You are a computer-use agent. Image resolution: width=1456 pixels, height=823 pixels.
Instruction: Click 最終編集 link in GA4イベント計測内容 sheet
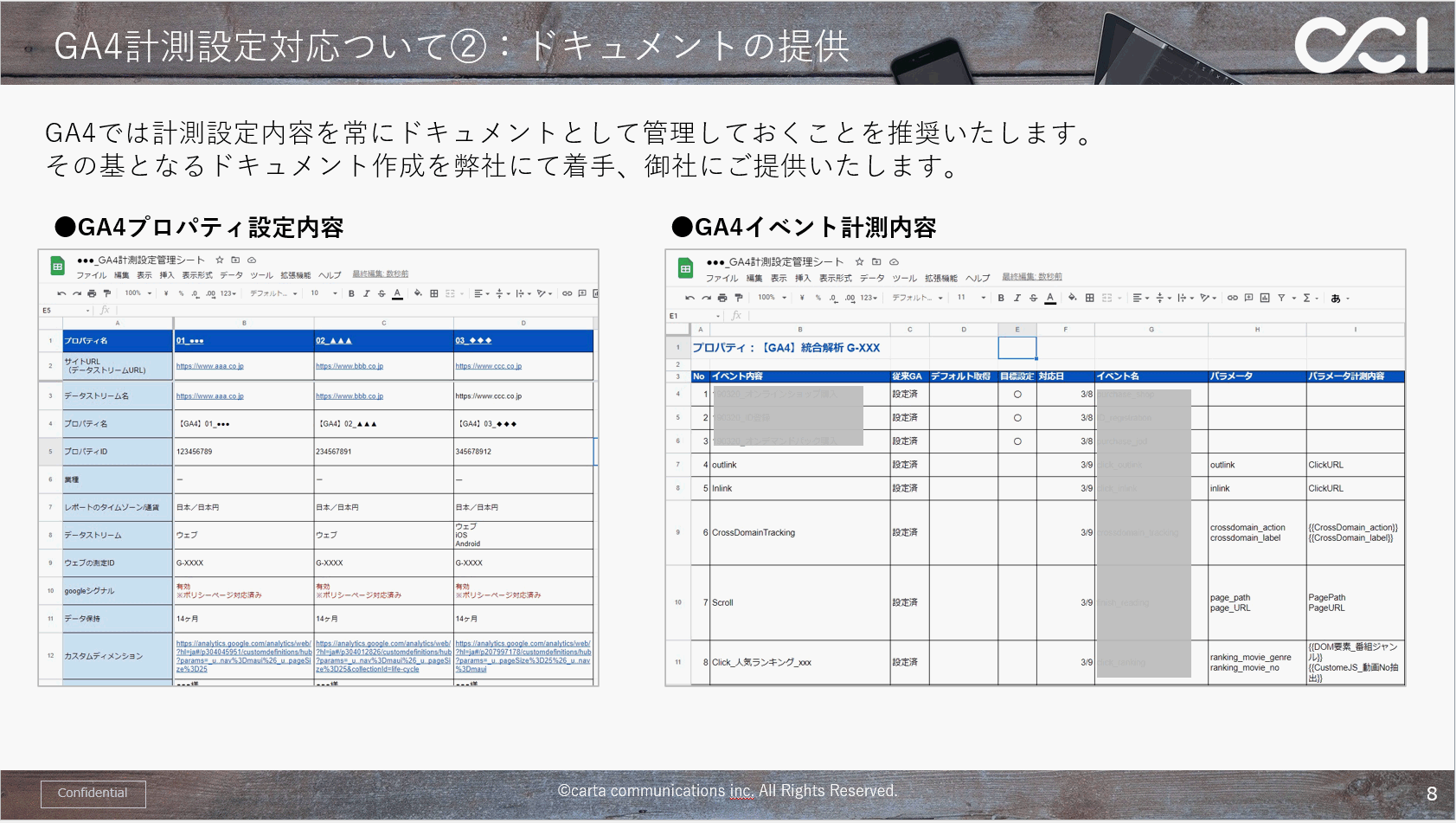click(x=1031, y=277)
